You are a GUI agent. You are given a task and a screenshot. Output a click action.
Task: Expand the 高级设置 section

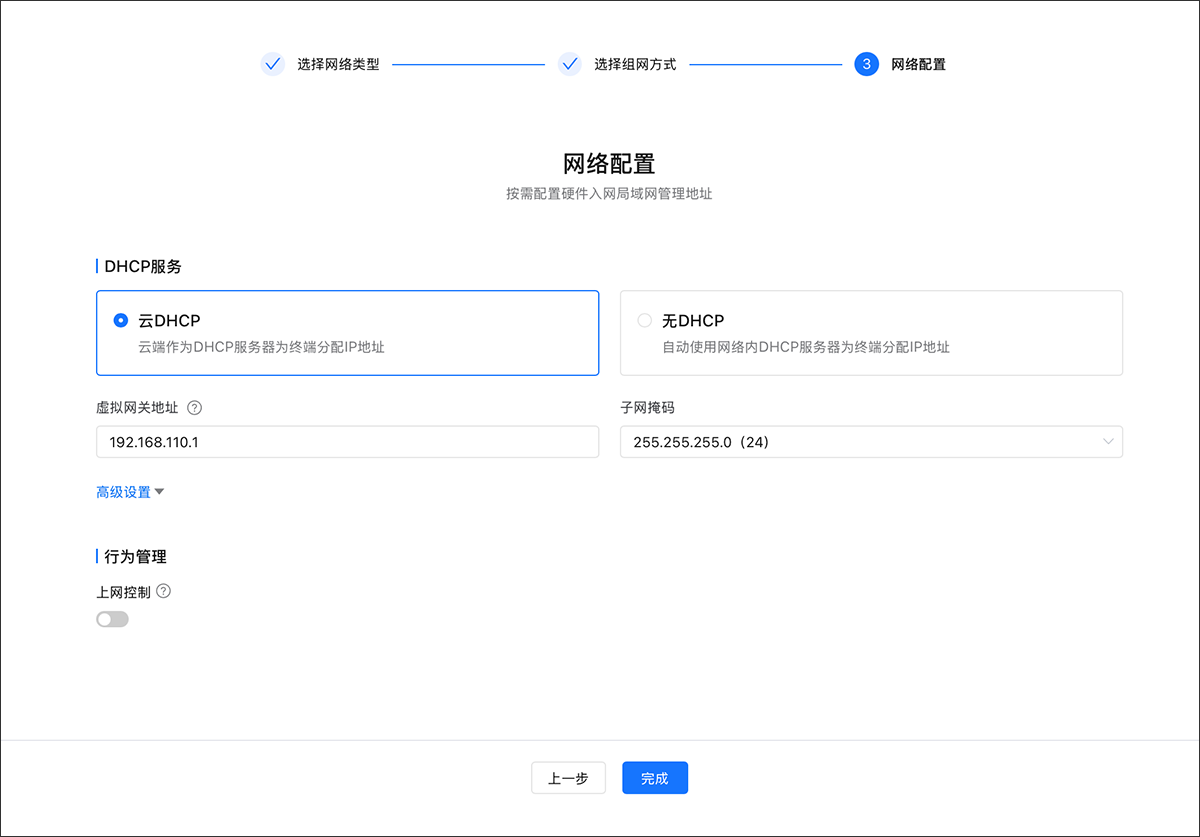click(123, 492)
